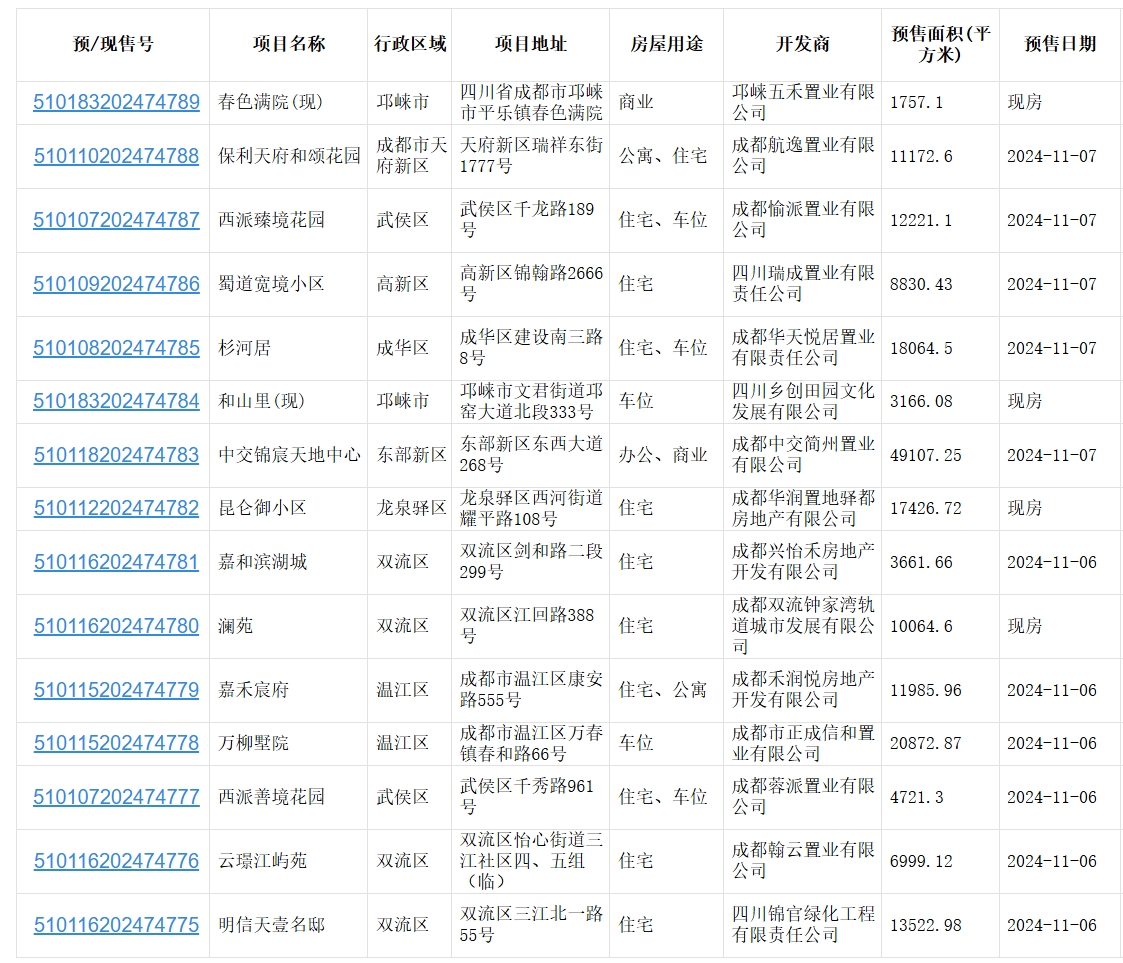Open presale number 510116202474781 link

tap(116, 562)
